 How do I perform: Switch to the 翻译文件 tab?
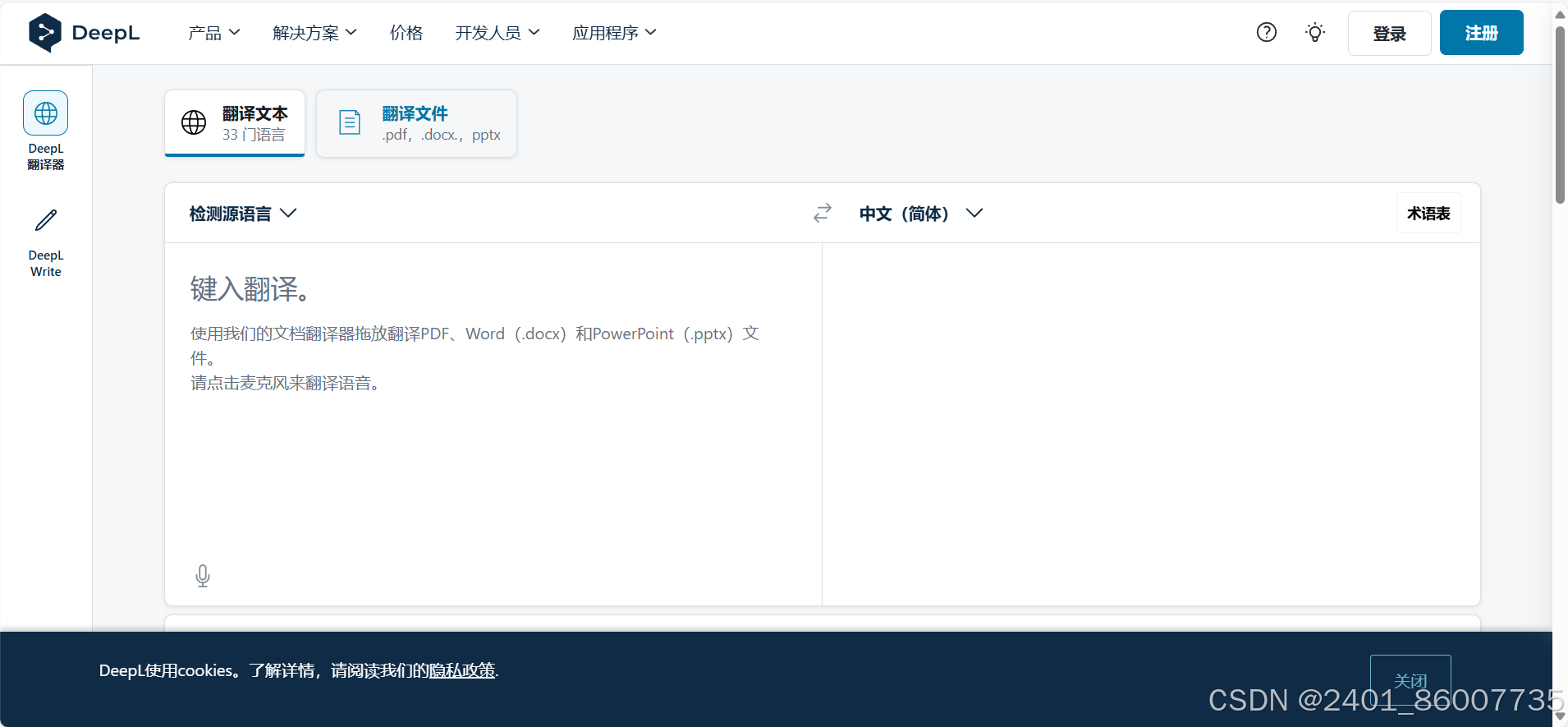click(x=417, y=123)
